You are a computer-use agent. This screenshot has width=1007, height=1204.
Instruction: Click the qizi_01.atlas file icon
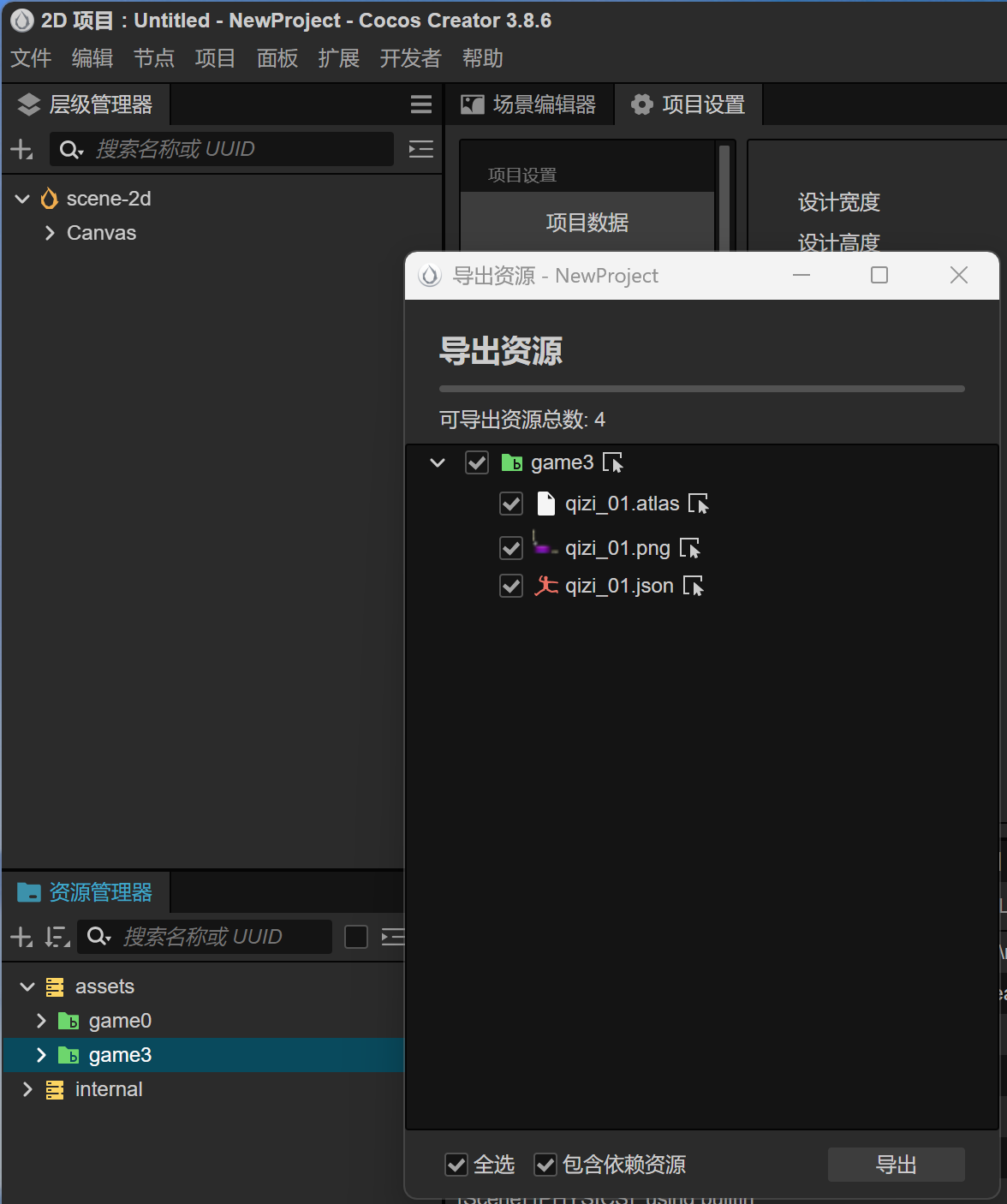coord(545,503)
